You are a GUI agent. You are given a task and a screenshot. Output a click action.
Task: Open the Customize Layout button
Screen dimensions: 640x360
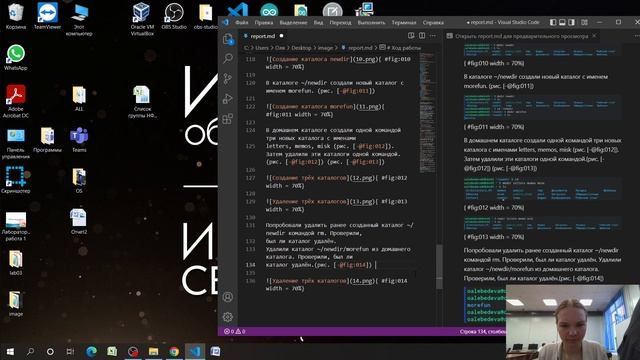584,22
